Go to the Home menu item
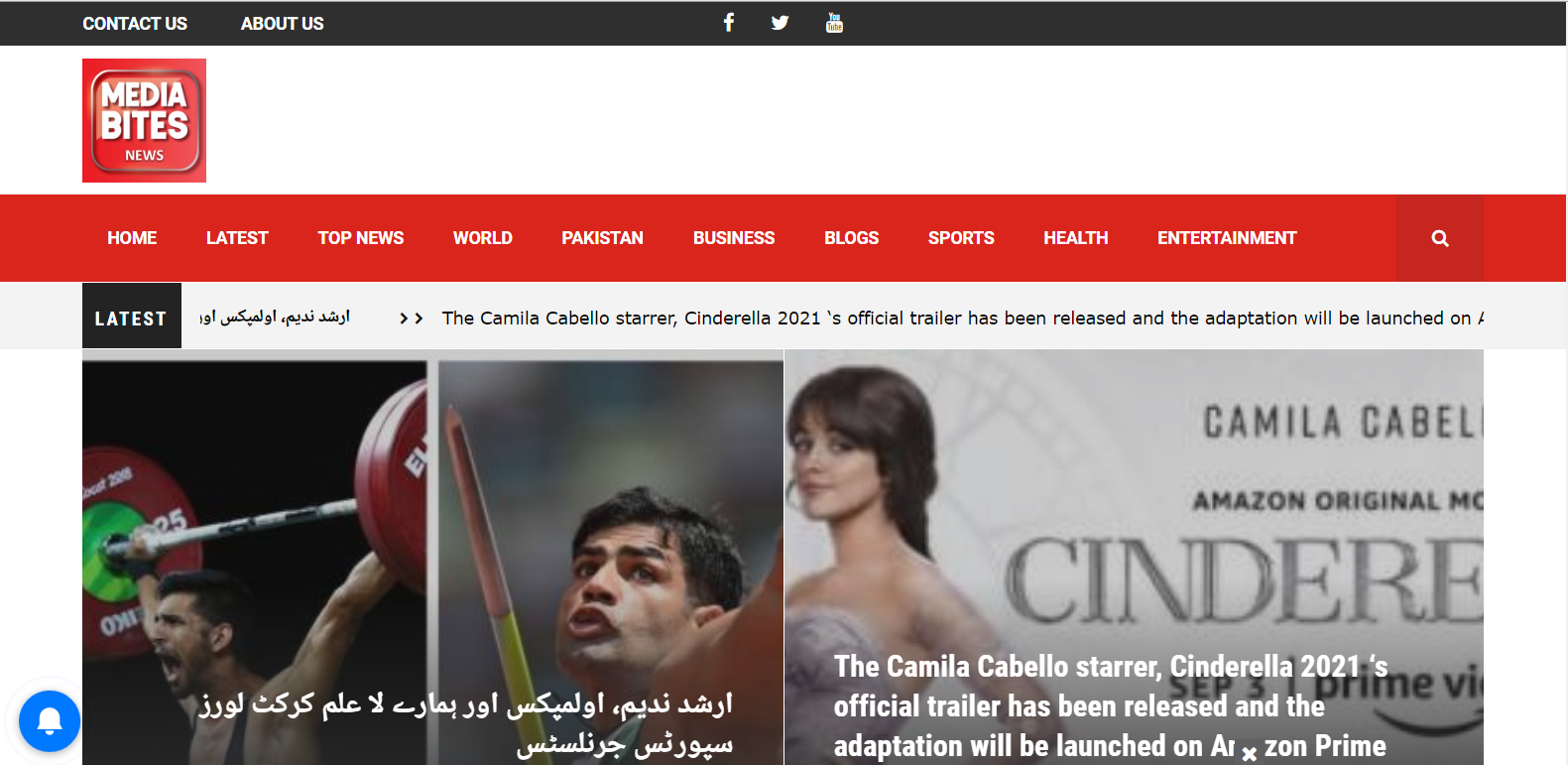The image size is (1568, 765). tap(132, 238)
